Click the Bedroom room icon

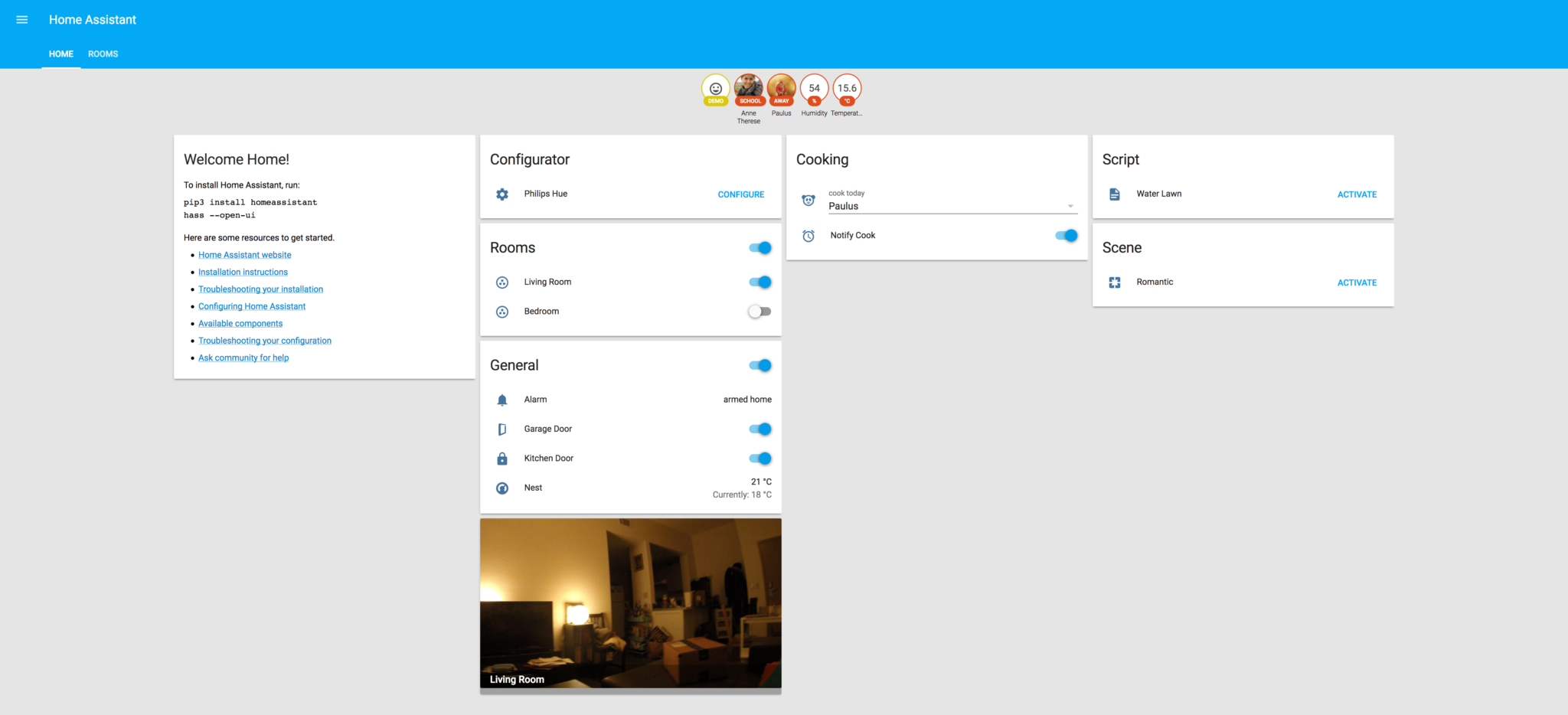[x=502, y=311]
